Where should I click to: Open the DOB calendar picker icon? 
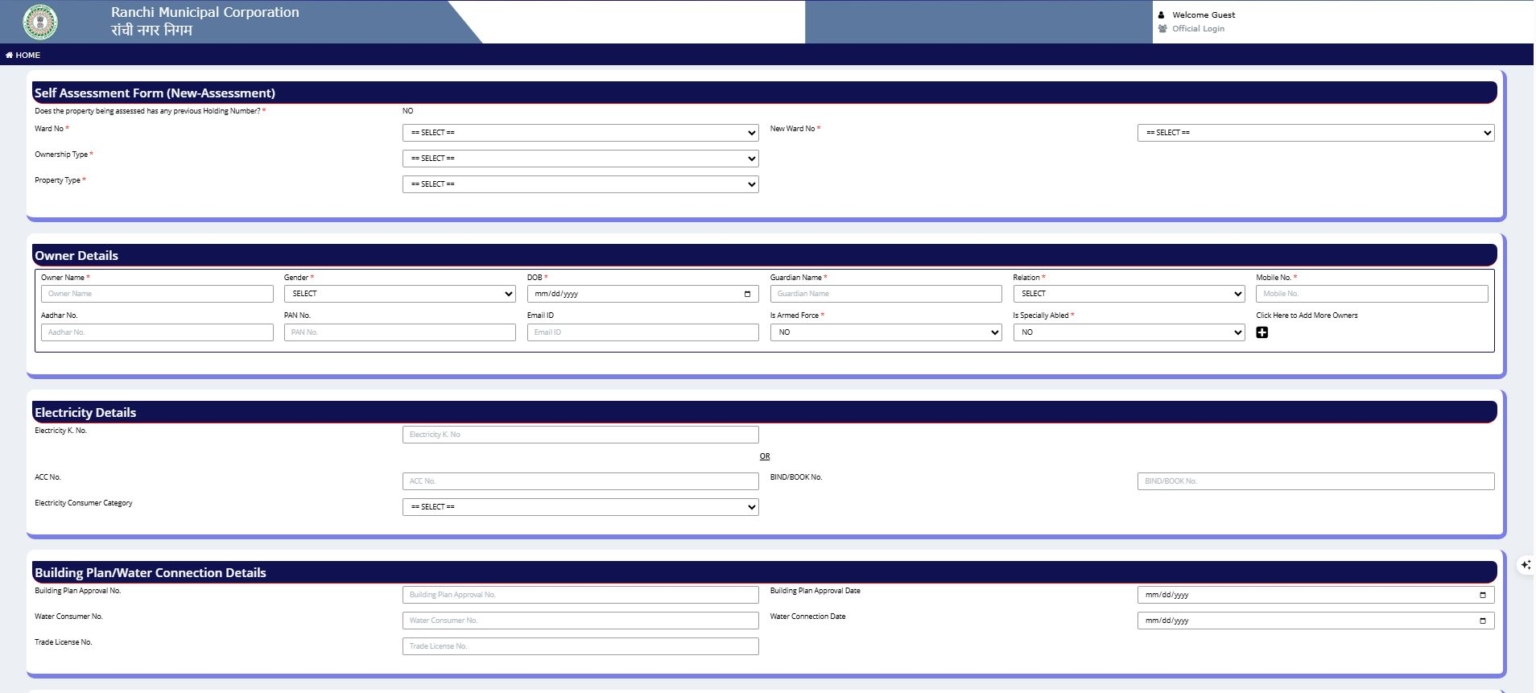tap(747, 294)
